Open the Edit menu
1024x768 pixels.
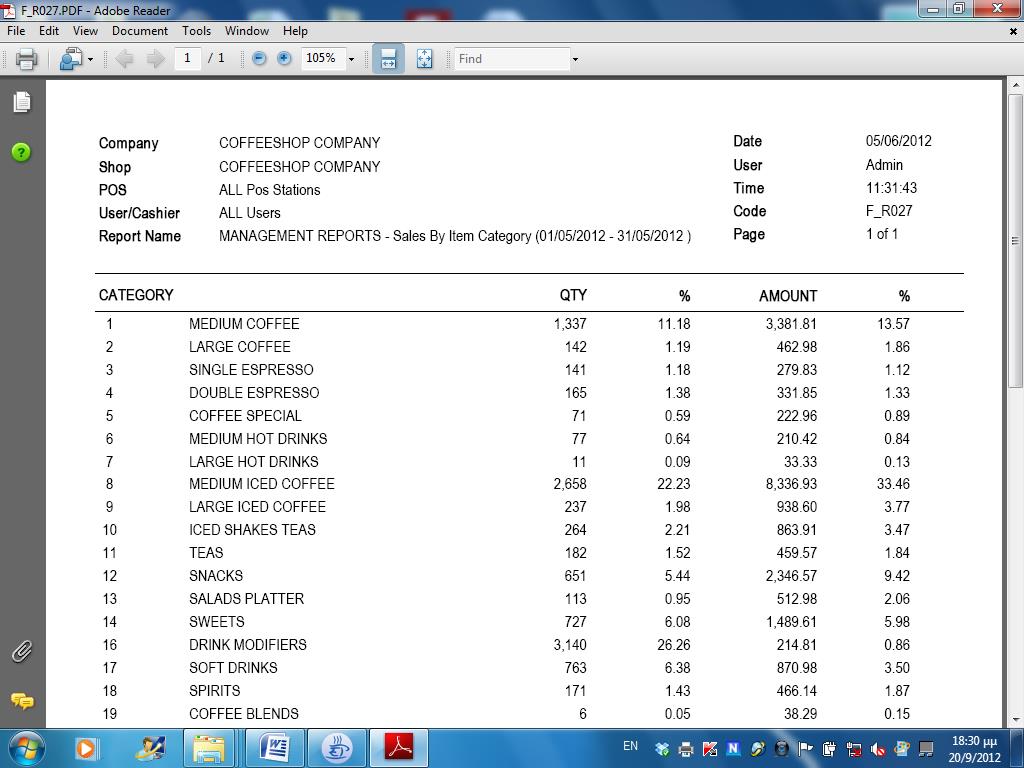click(x=49, y=31)
